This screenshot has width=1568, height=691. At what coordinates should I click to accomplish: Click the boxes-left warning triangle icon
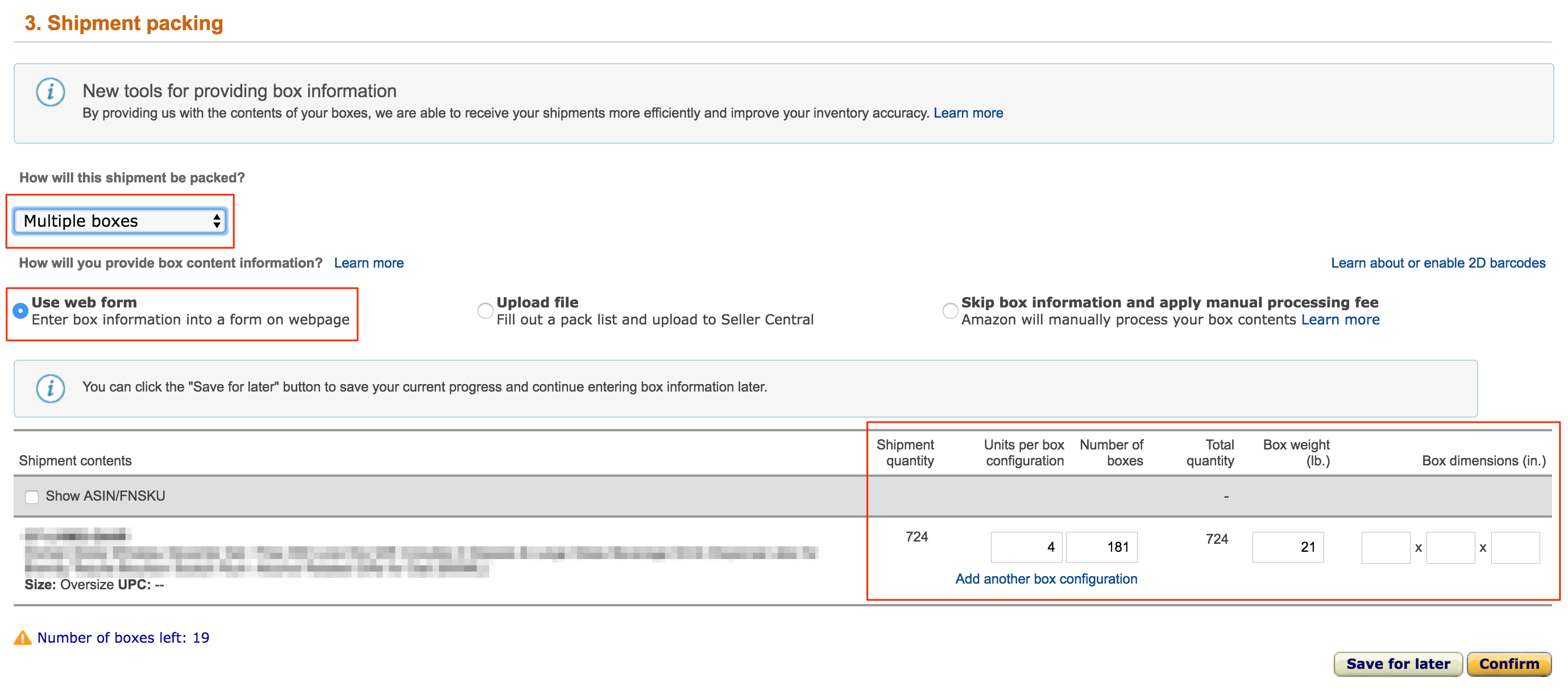(23, 638)
